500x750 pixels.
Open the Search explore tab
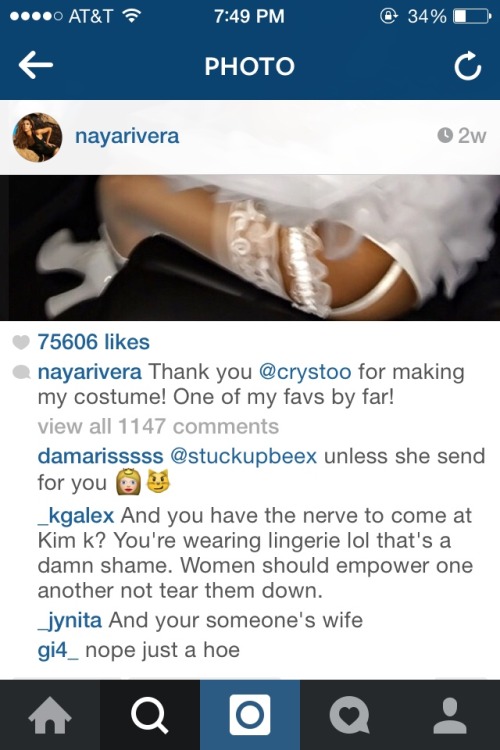[150, 715]
